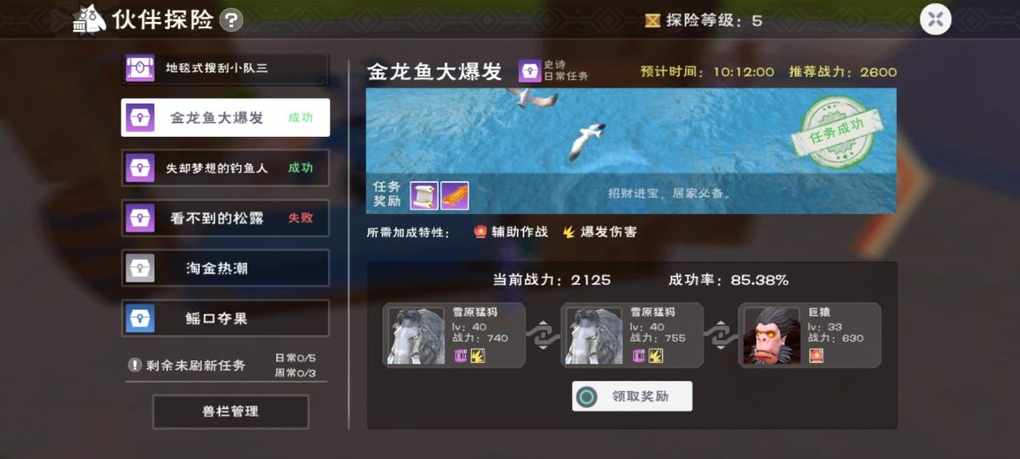Click the blue chest icon beside 蝠口夺果
Image resolution: width=1020 pixels, height=459 pixels.
tap(141, 318)
